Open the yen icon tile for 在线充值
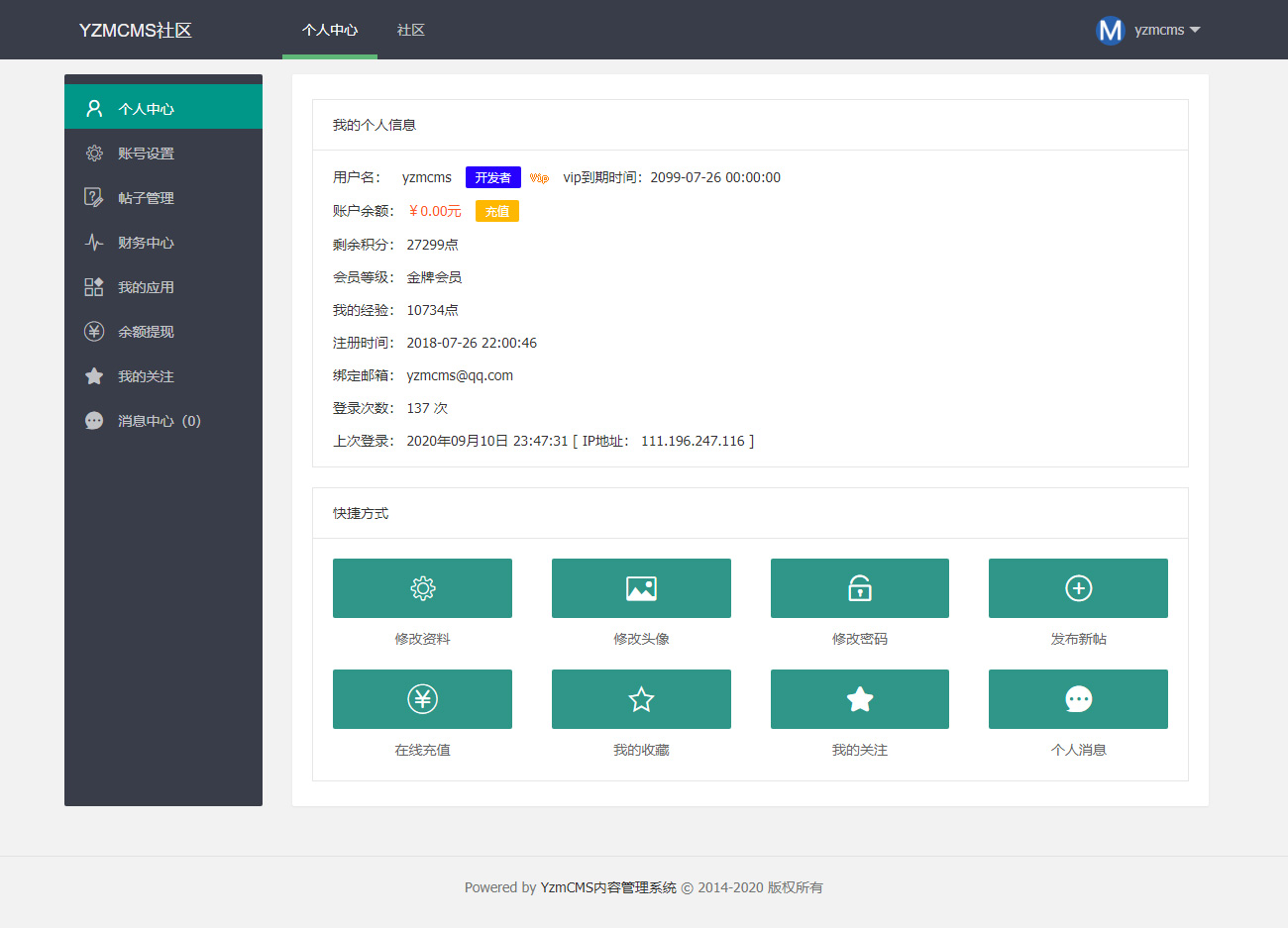The width and height of the screenshot is (1288, 928). pyautogui.click(x=422, y=699)
